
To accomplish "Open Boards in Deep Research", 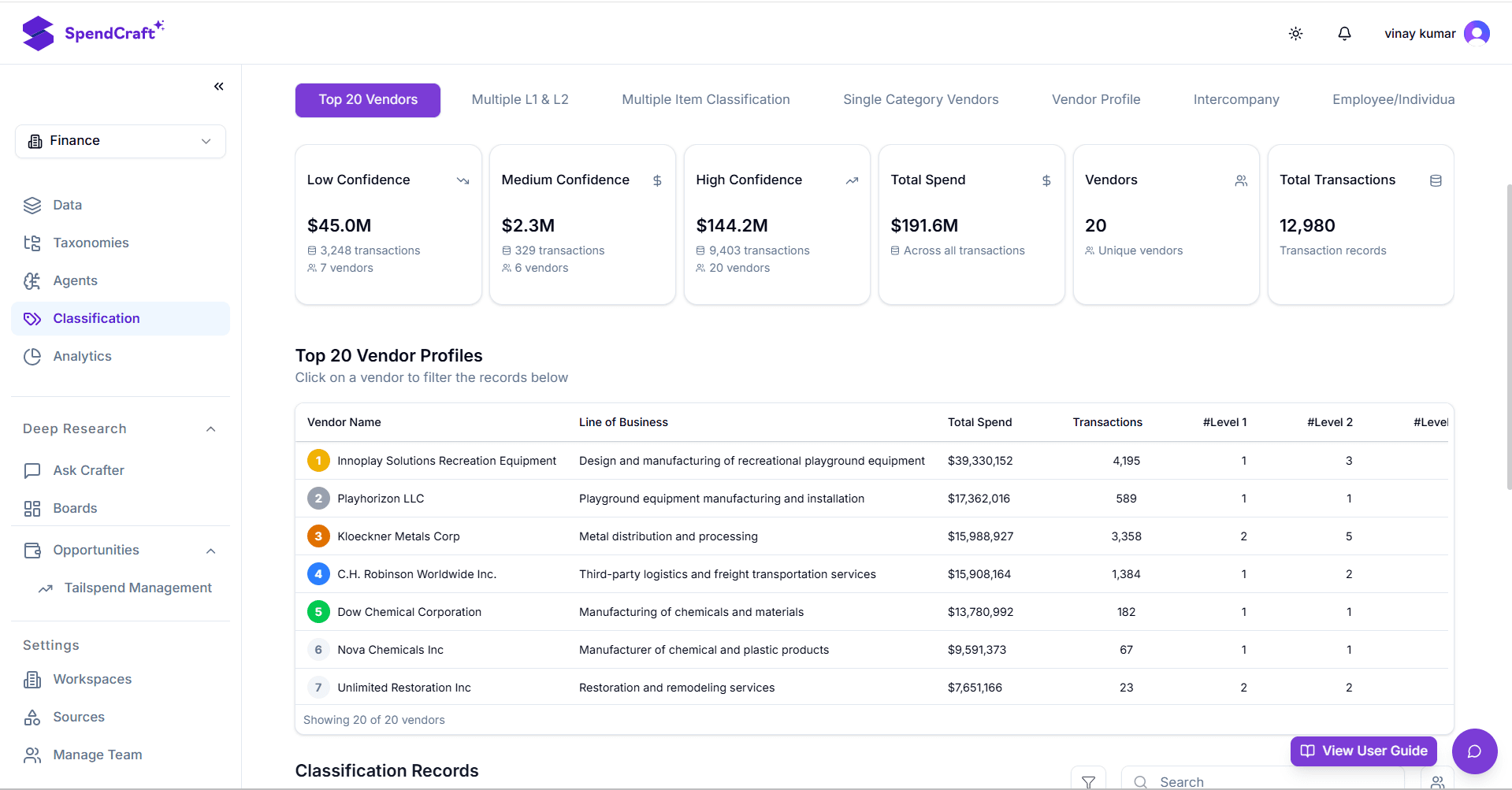I will tap(75, 508).
